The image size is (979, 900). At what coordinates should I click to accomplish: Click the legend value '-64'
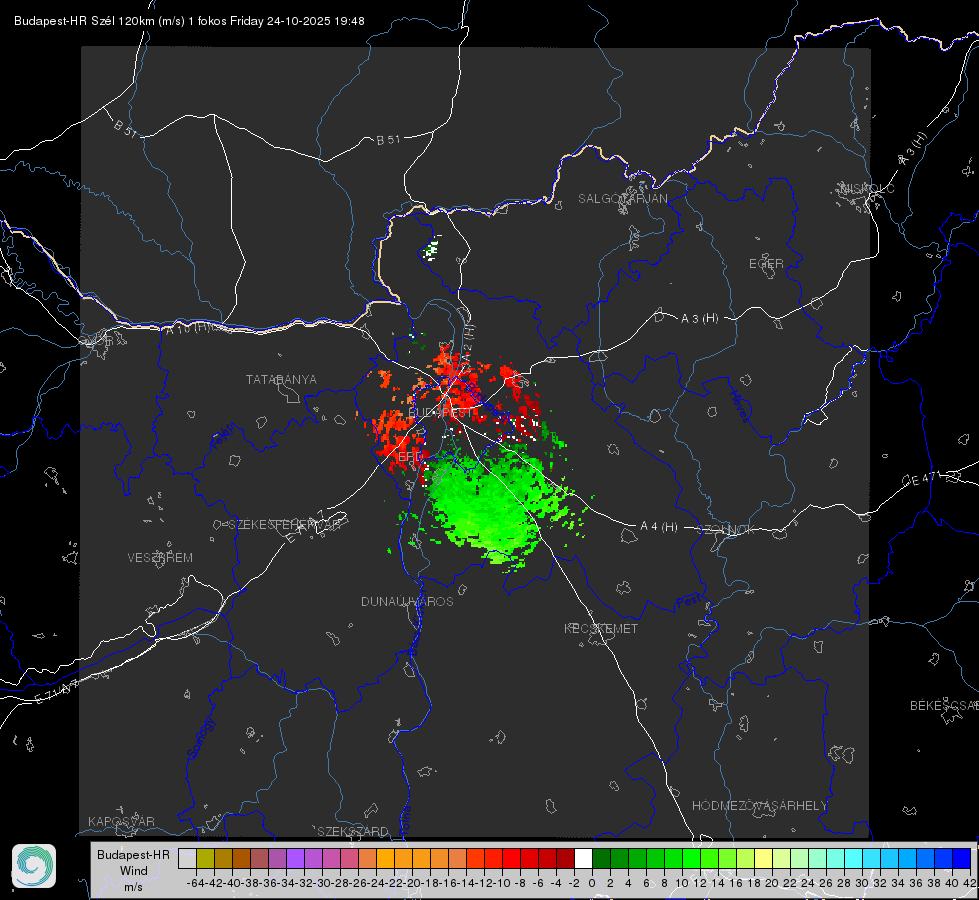point(195,883)
